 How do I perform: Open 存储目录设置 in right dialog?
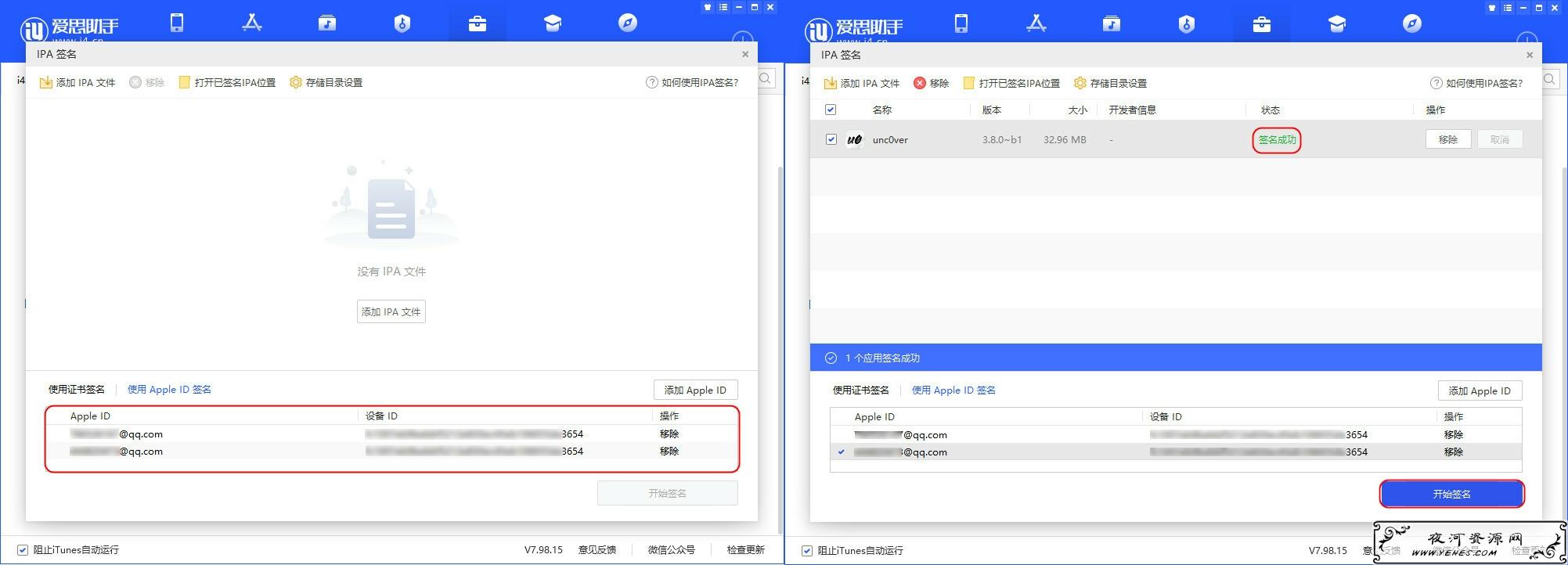[x=1110, y=83]
